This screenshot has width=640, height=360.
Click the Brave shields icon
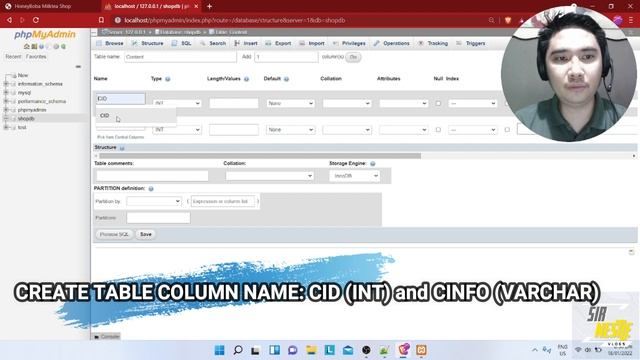tap(508, 20)
